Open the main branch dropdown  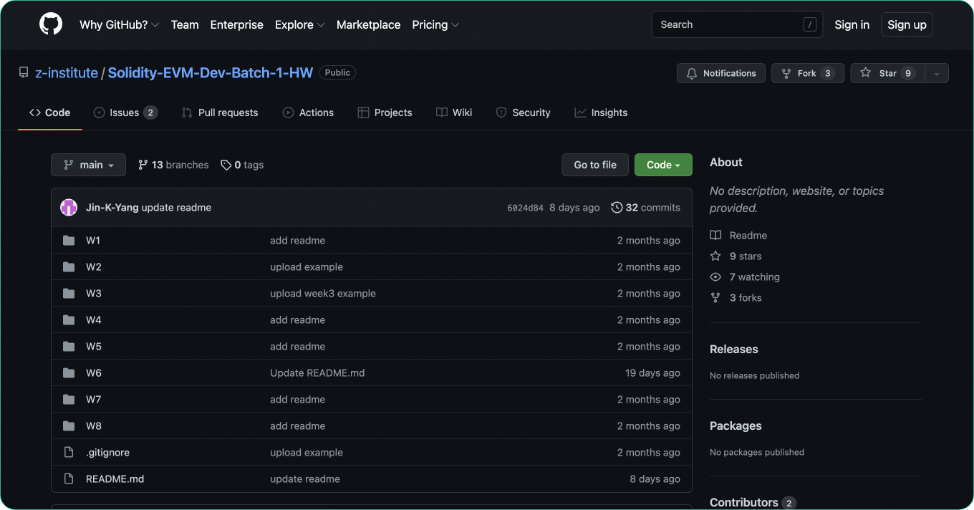[x=89, y=165]
